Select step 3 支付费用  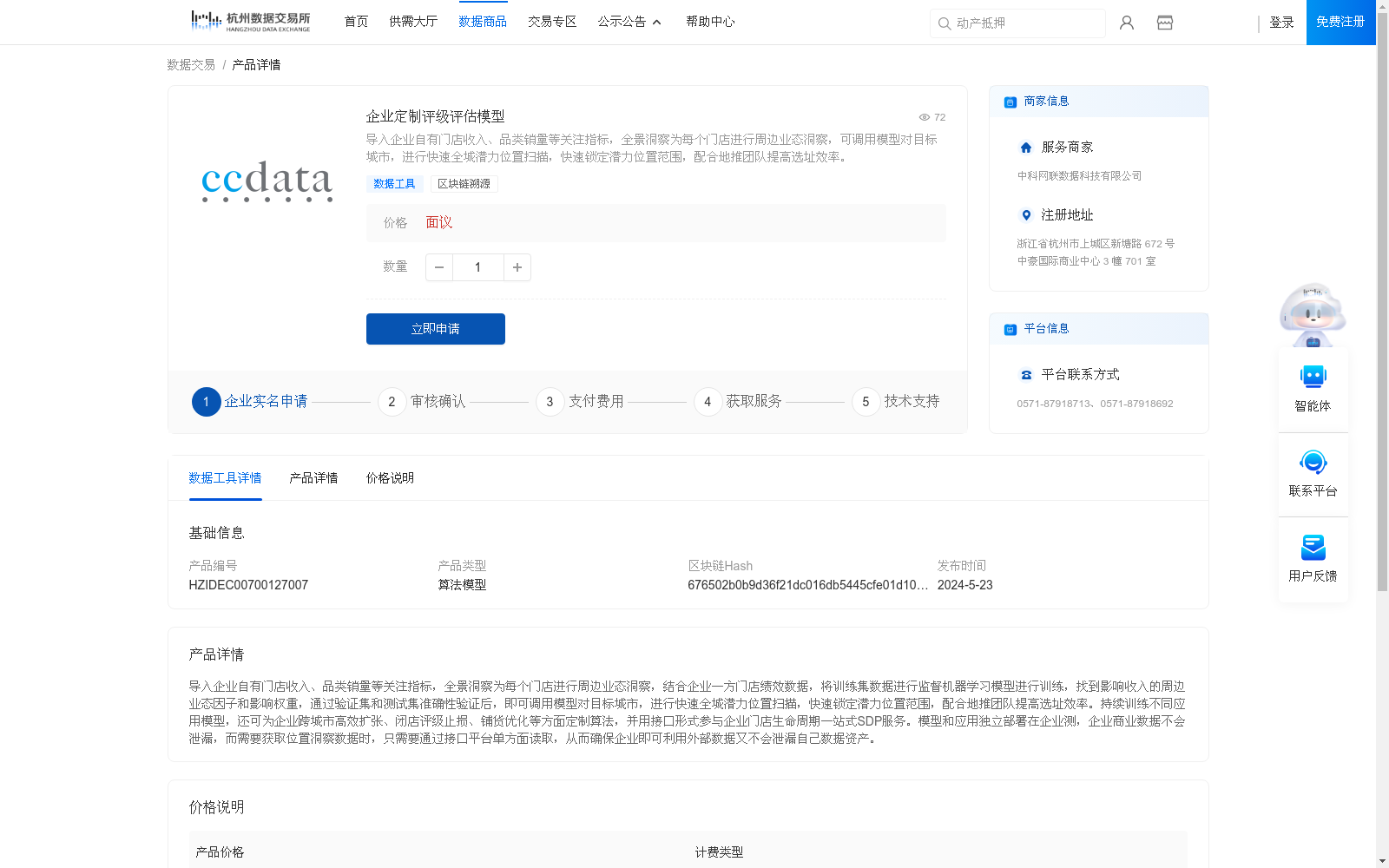tap(580, 402)
